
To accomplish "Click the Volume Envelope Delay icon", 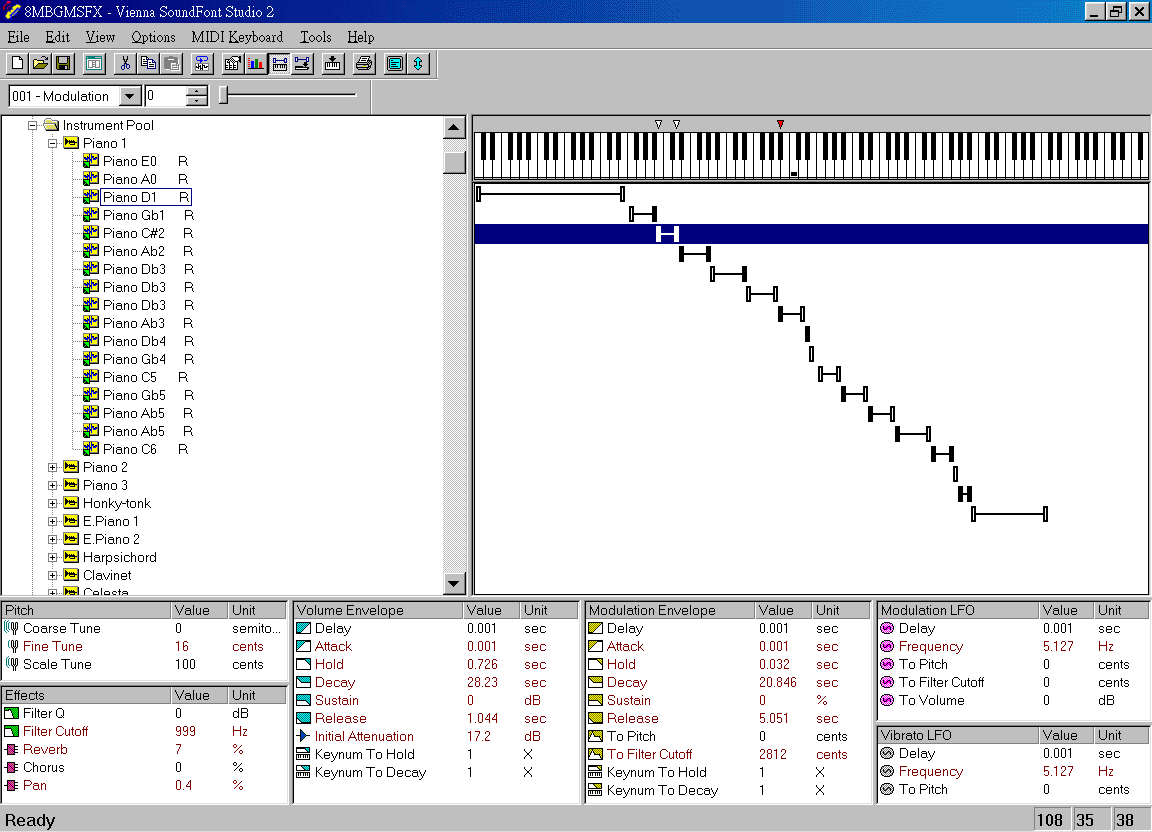I will click(303, 628).
